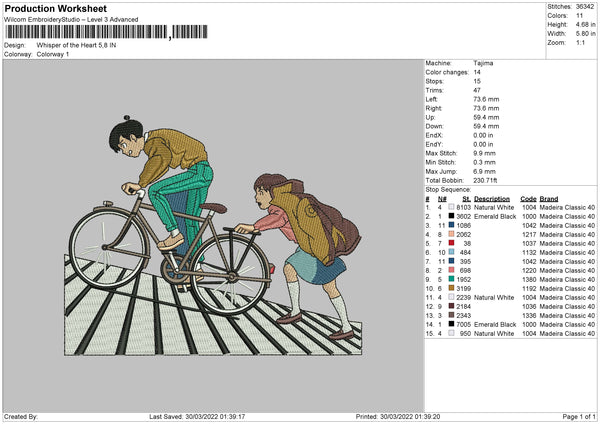Select the teal green swatch in stop row 9
Viewport: 600px width, 424px height.
pos(452,279)
